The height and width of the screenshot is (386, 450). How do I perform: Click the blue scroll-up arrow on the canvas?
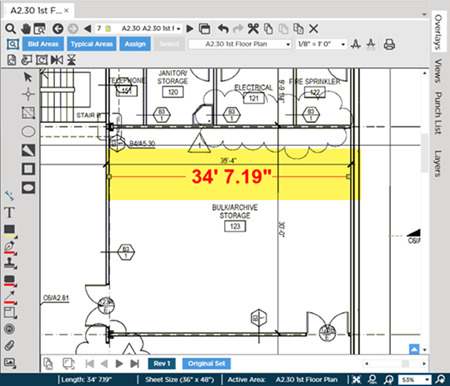(414, 349)
